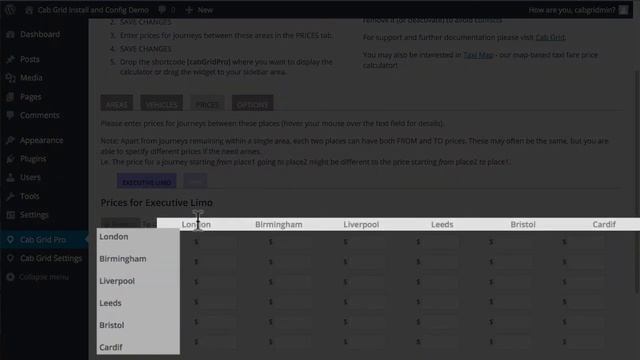640x360 pixels.
Task: Focus price field Liverpool row, Leeds column
Action: pyautogui.click(x=439, y=282)
